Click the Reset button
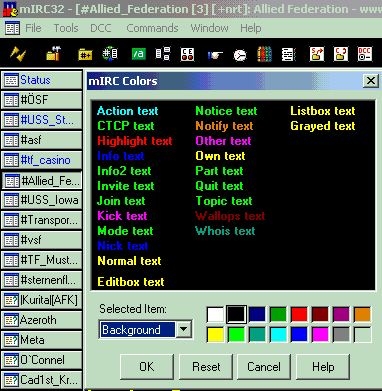This screenshot has width=382, height=391. tap(206, 367)
